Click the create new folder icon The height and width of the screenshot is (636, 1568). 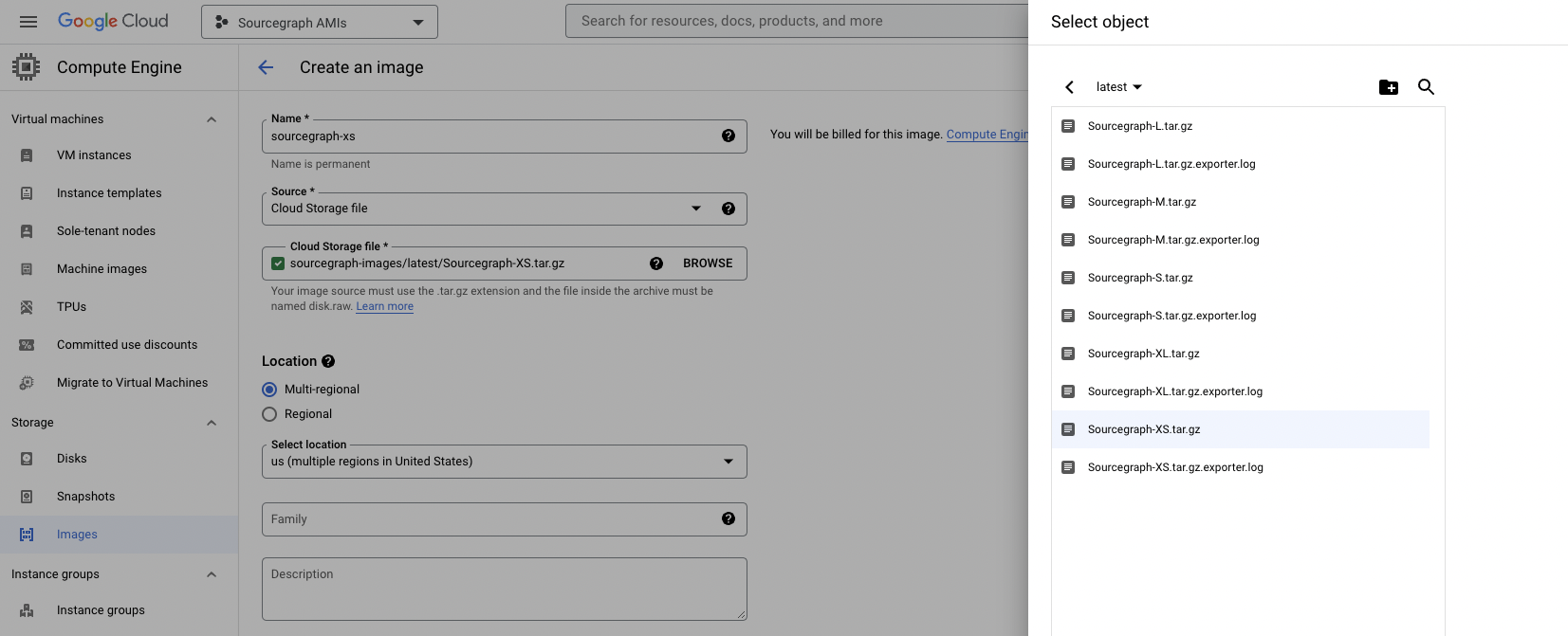[x=1389, y=87]
